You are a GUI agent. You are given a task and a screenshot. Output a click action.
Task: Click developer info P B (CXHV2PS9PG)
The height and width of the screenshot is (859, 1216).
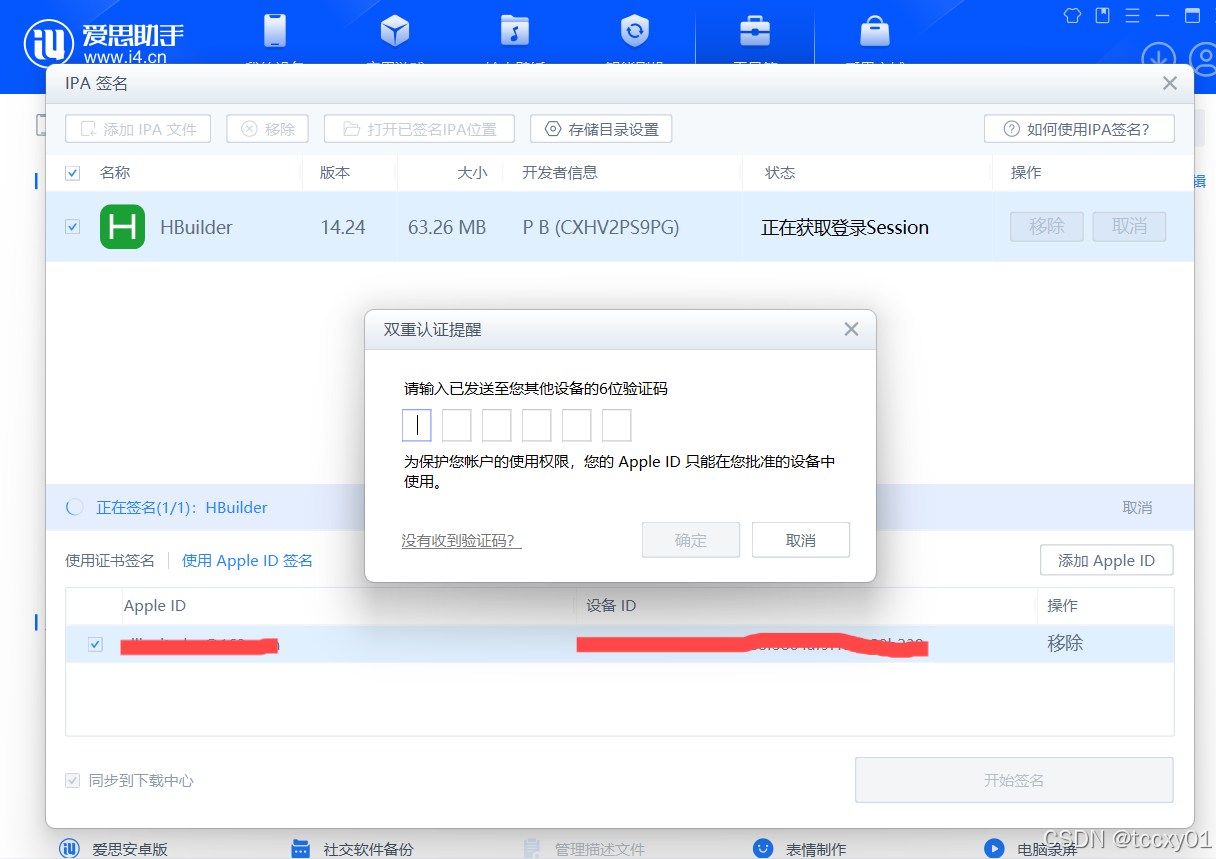coord(601,227)
